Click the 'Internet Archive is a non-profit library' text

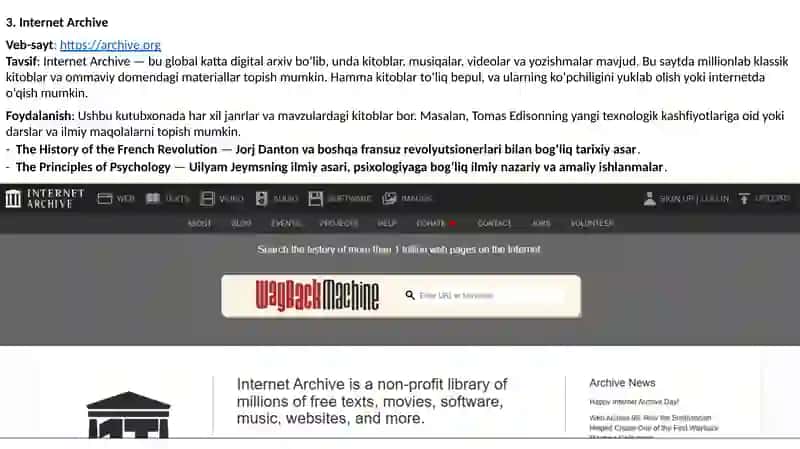tap(372, 401)
